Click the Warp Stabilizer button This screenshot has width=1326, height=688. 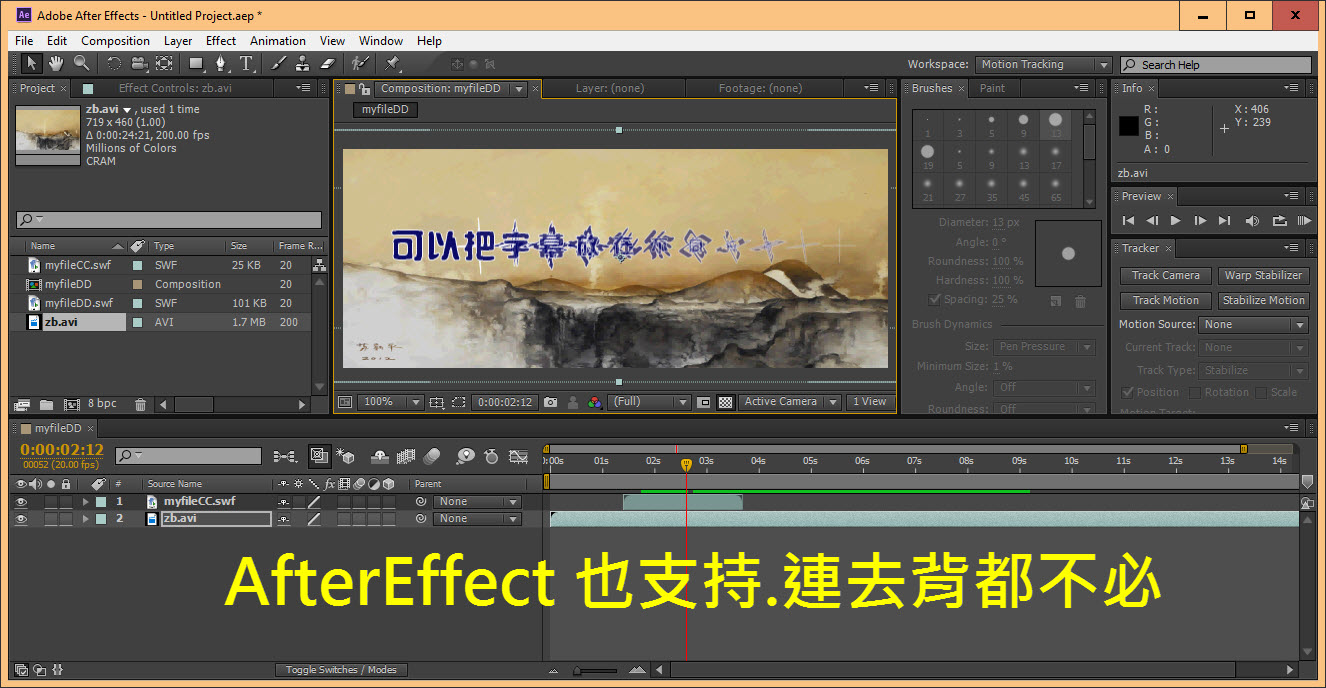point(1263,275)
